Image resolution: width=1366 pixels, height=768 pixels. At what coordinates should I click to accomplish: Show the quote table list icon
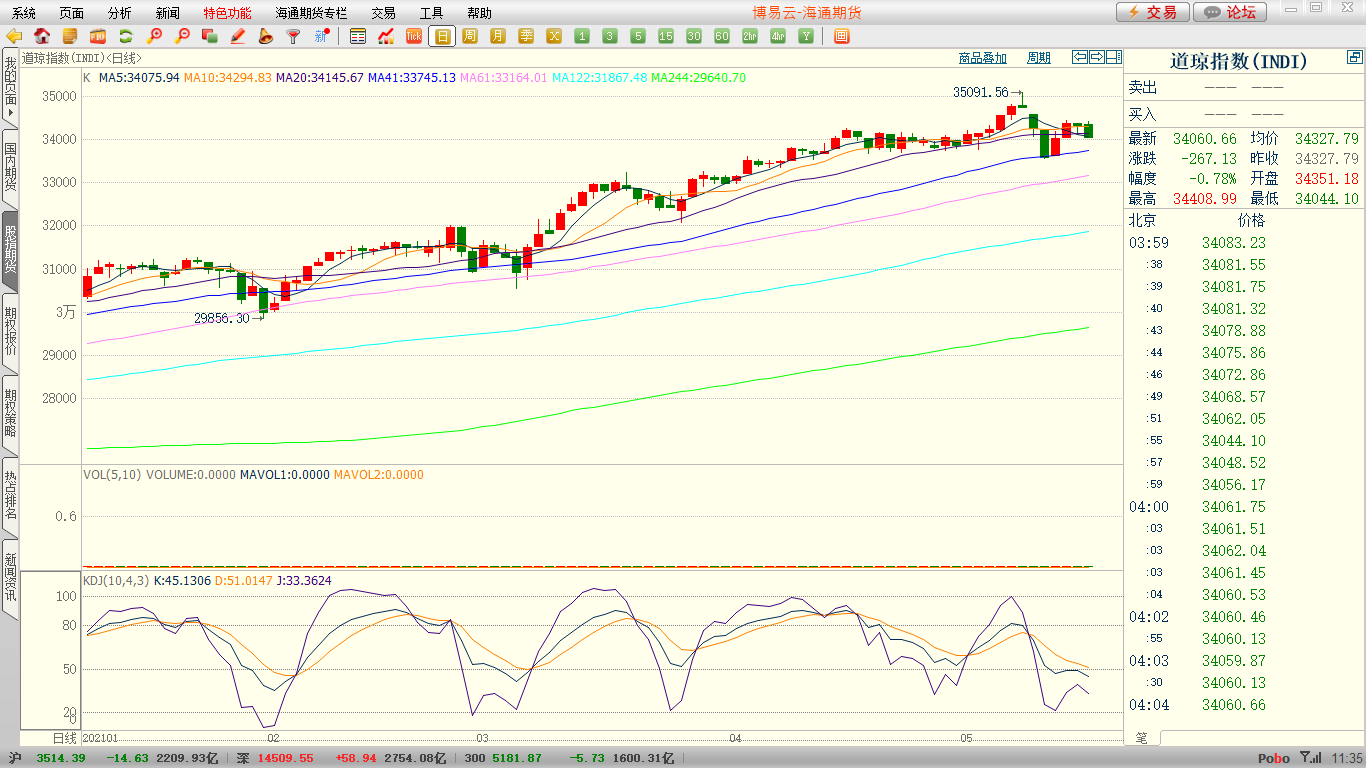[358, 37]
